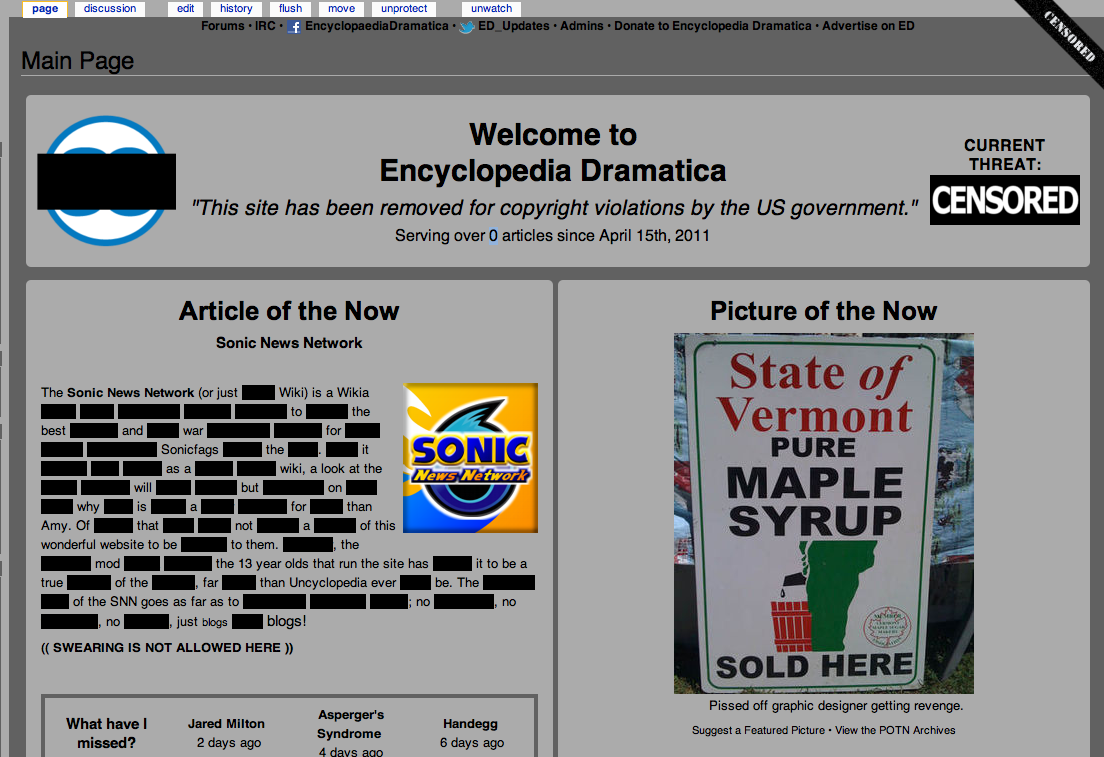The image size is (1104, 757).
Task: Switch to the discussion tab
Action: (110, 9)
